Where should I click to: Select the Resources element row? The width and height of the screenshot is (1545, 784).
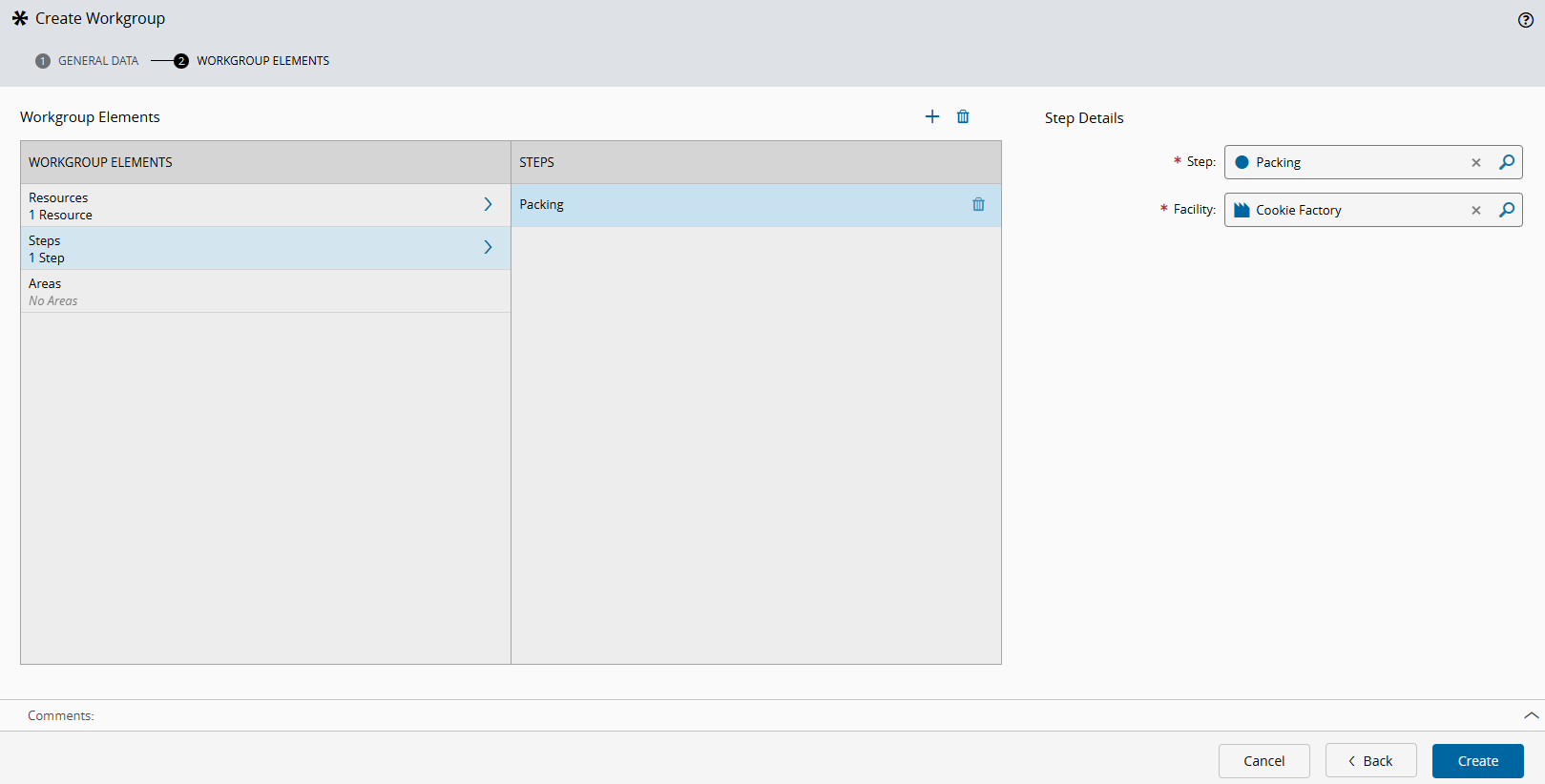pyautogui.click(x=265, y=205)
